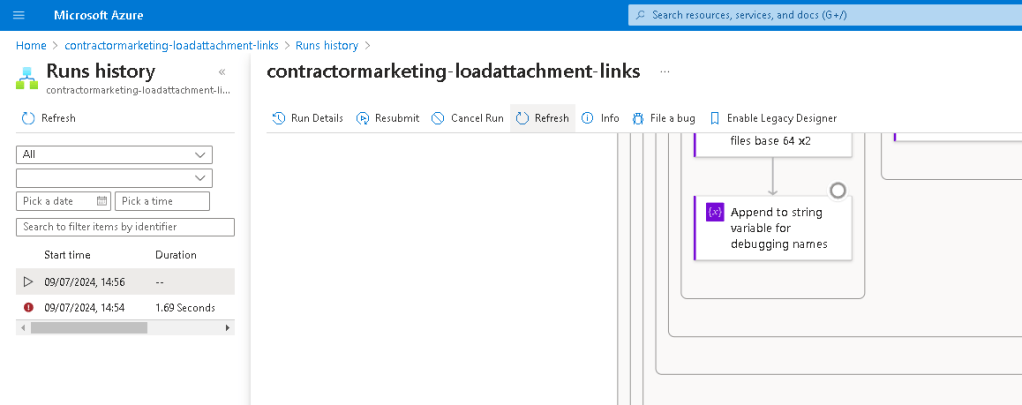Enable Legacy Designer from the toolbar
This screenshot has height=405, width=1022.
point(772,118)
